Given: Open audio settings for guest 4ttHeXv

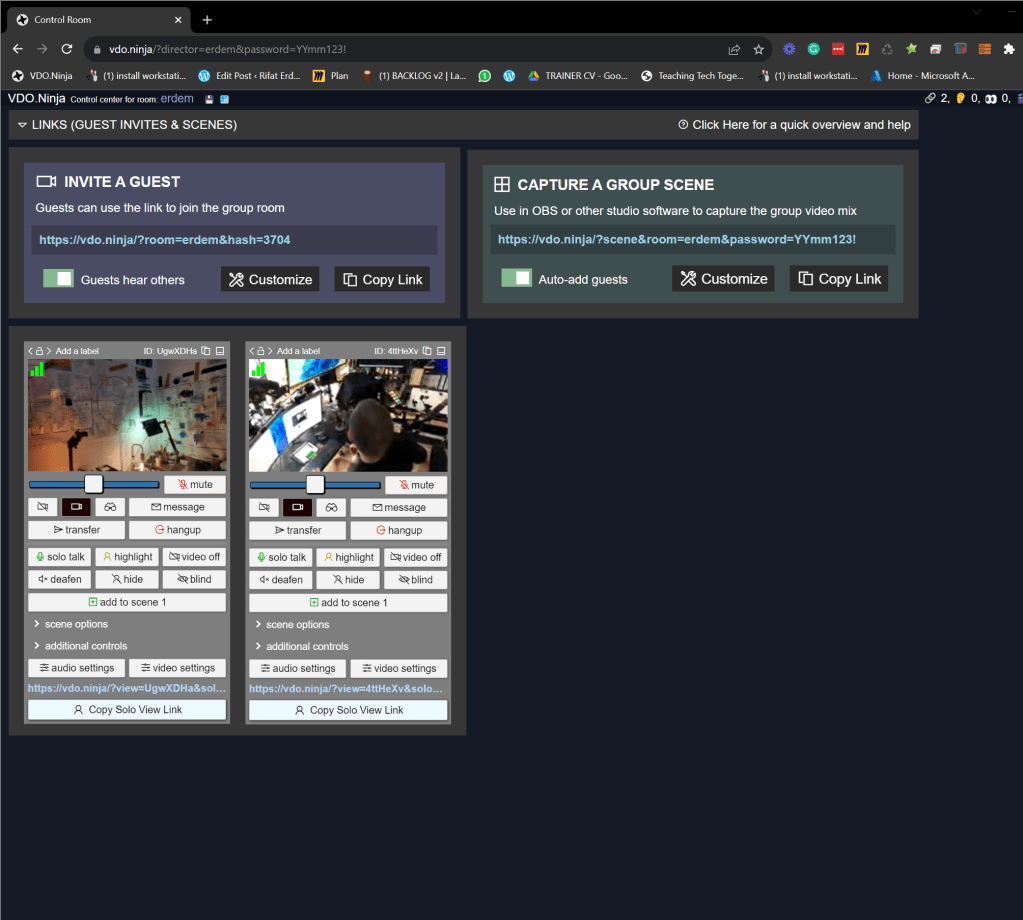Looking at the screenshot, I should point(298,668).
